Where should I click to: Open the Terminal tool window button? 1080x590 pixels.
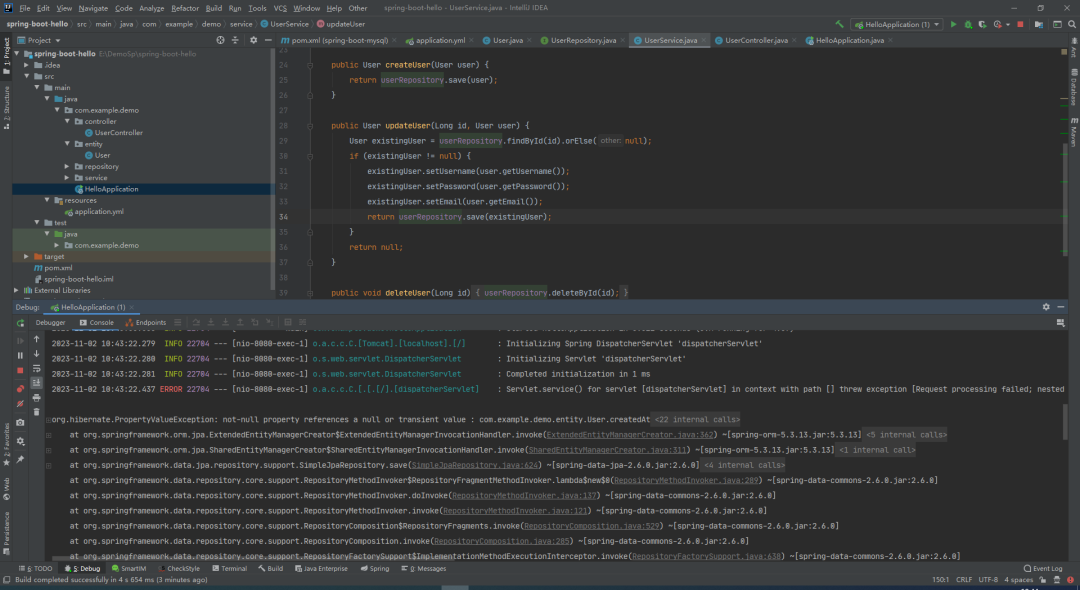(x=229, y=569)
